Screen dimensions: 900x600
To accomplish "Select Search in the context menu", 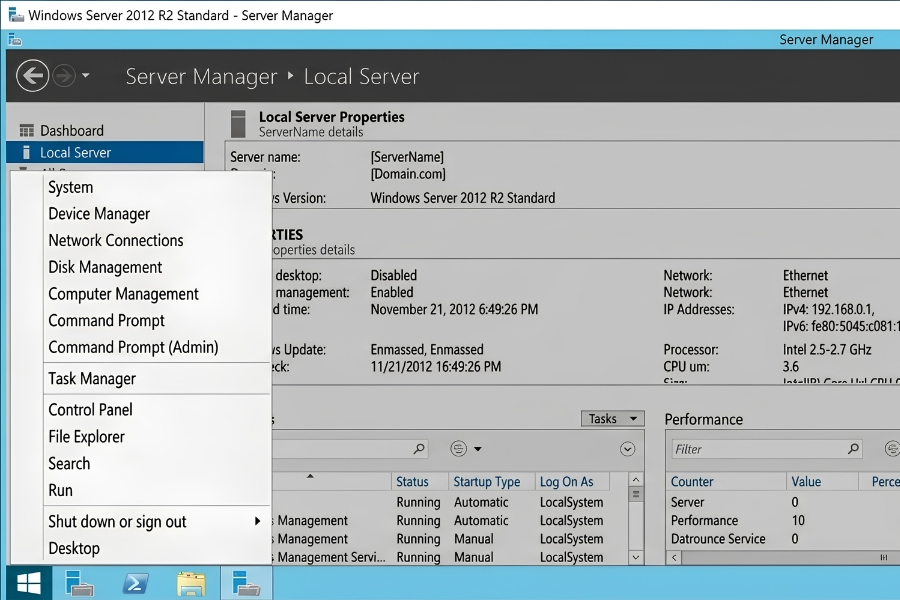I will click(x=69, y=463).
